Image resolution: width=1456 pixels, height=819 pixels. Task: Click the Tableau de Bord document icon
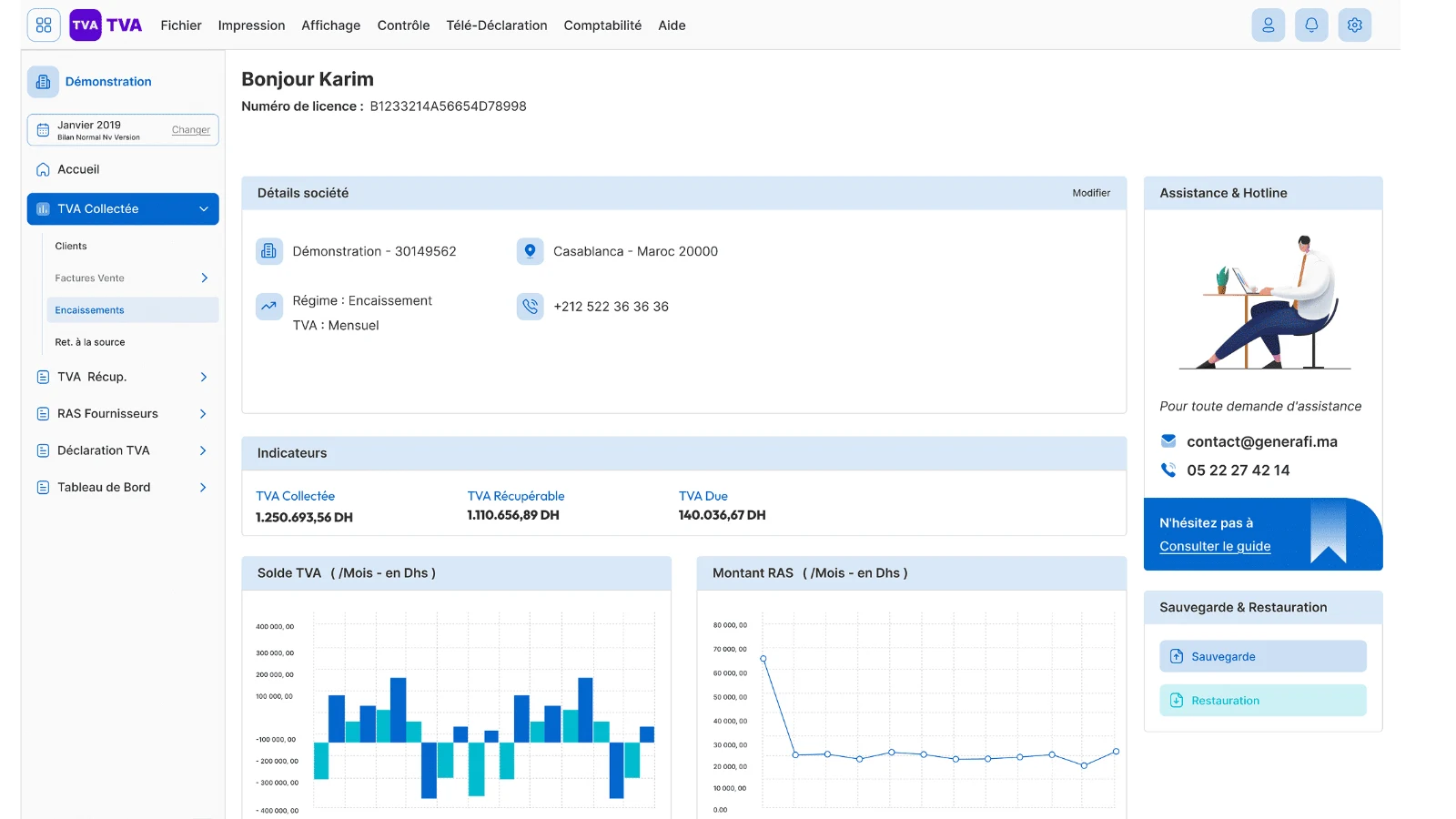[43, 488]
